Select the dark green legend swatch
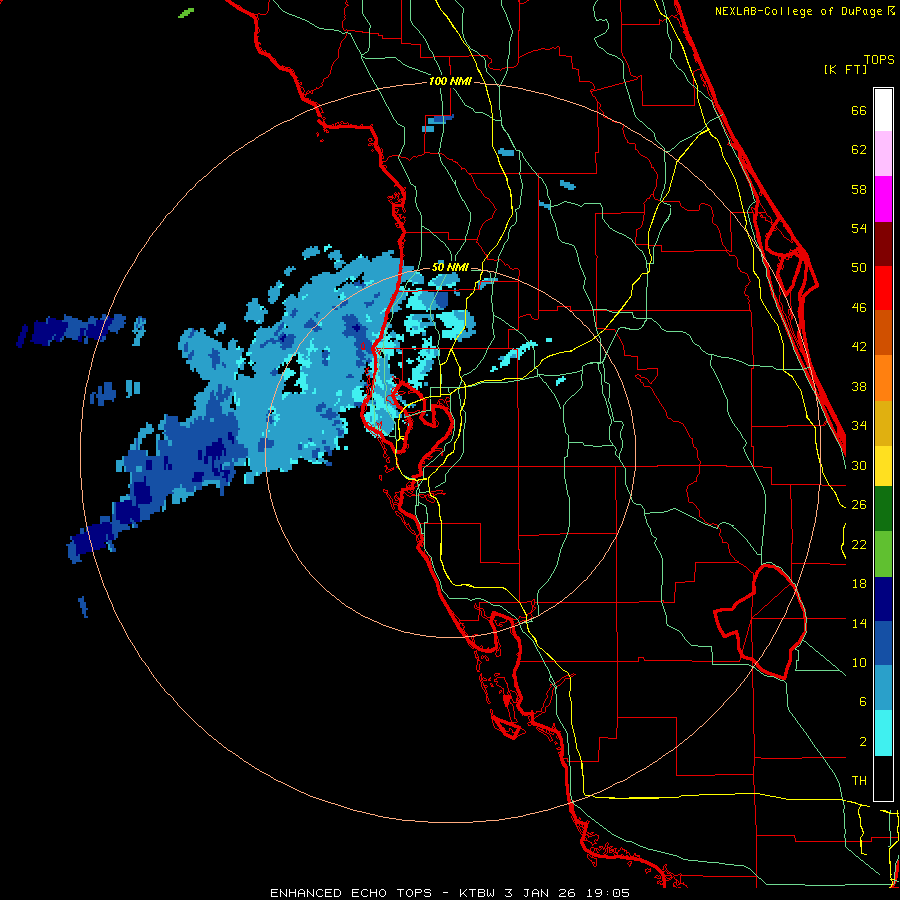This screenshot has height=900, width=900. (883, 509)
